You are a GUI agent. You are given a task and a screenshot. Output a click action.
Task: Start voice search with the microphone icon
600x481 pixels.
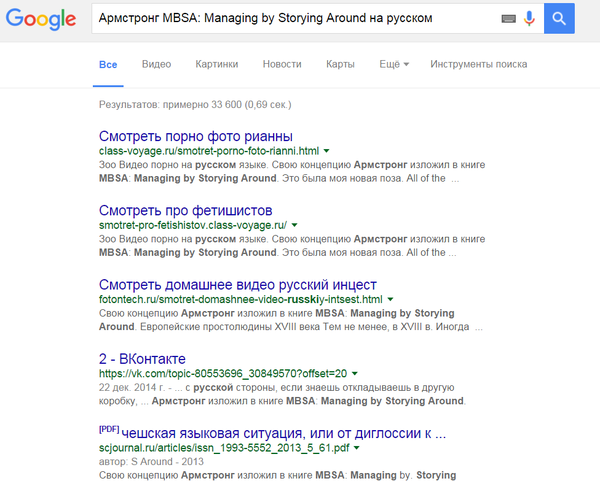pyautogui.click(x=529, y=18)
